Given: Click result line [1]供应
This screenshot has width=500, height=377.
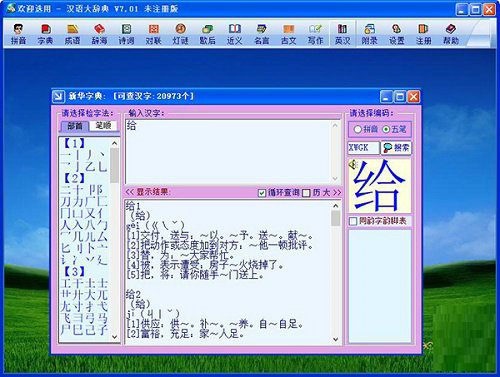Looking at the screenshot, I should pos(215,324).
